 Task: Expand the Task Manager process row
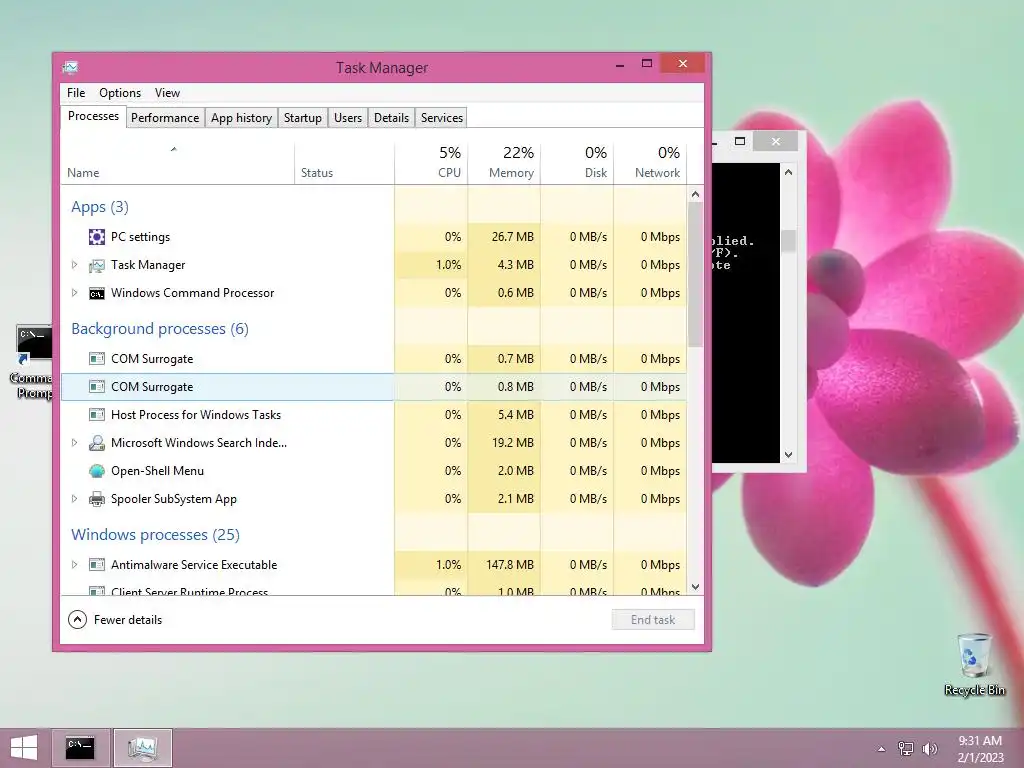pyautogui.click(x=74, y=265)
